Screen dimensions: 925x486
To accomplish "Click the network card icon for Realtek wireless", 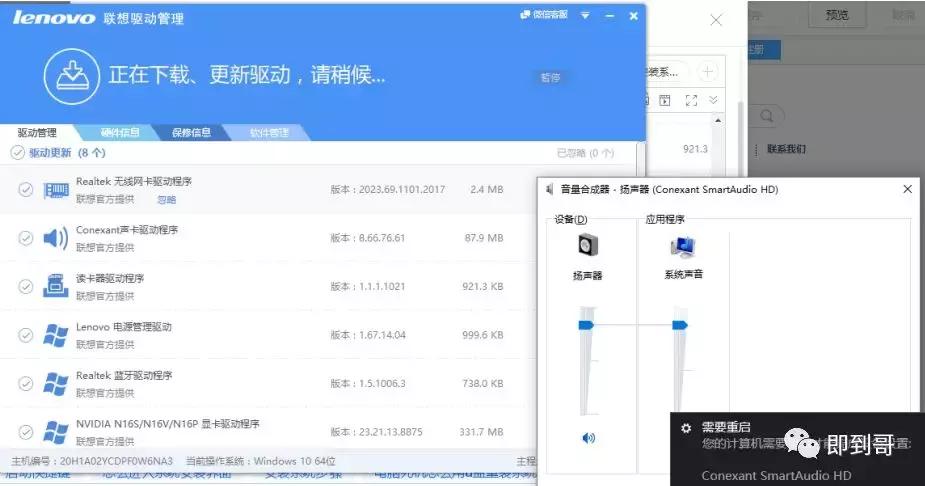I will tap(56, 190).
